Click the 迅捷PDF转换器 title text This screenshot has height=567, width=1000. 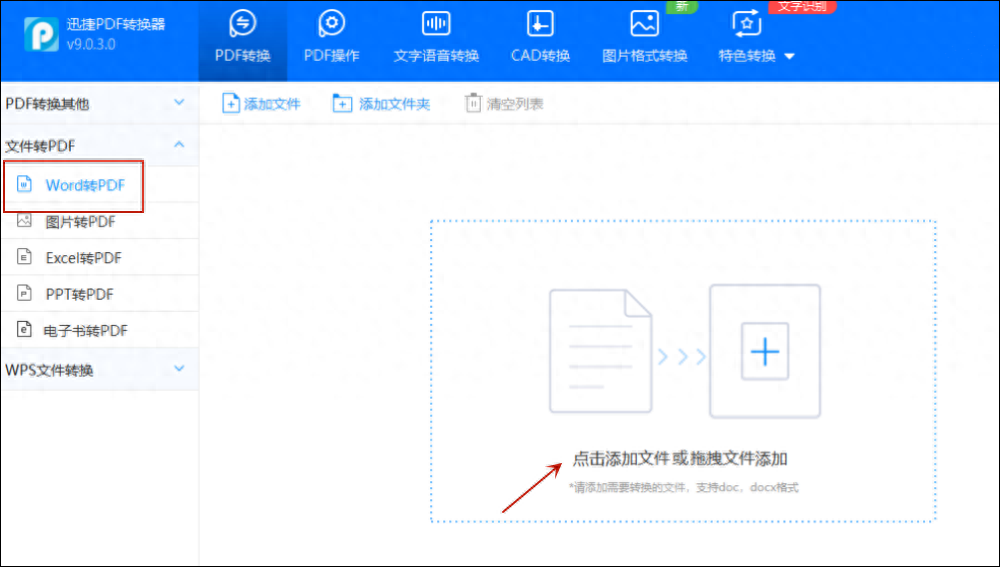coord(116,24)
